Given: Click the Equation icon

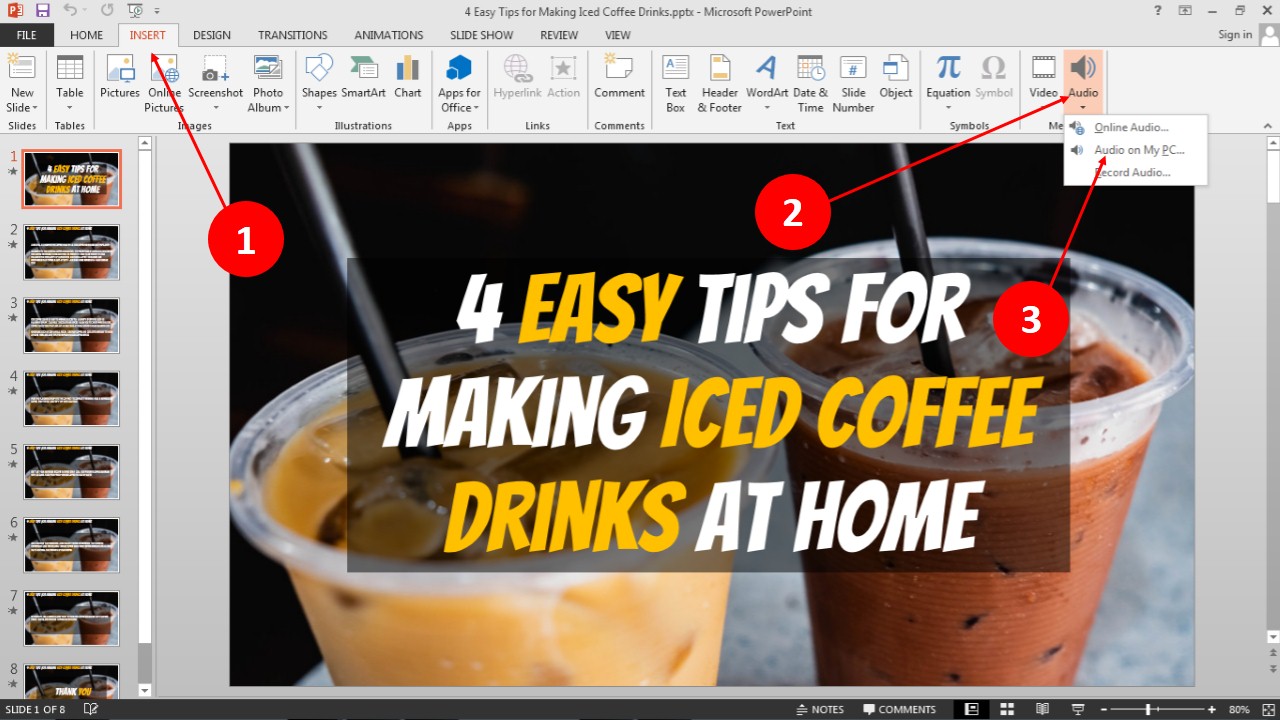Looking at the screenshot, I should pos(948,68).
